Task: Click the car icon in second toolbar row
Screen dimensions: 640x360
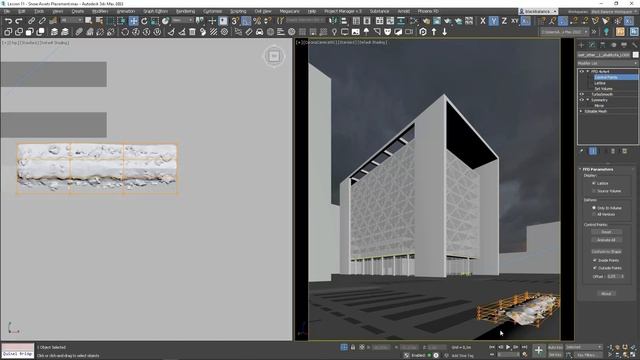Action: tap(260, 32)
